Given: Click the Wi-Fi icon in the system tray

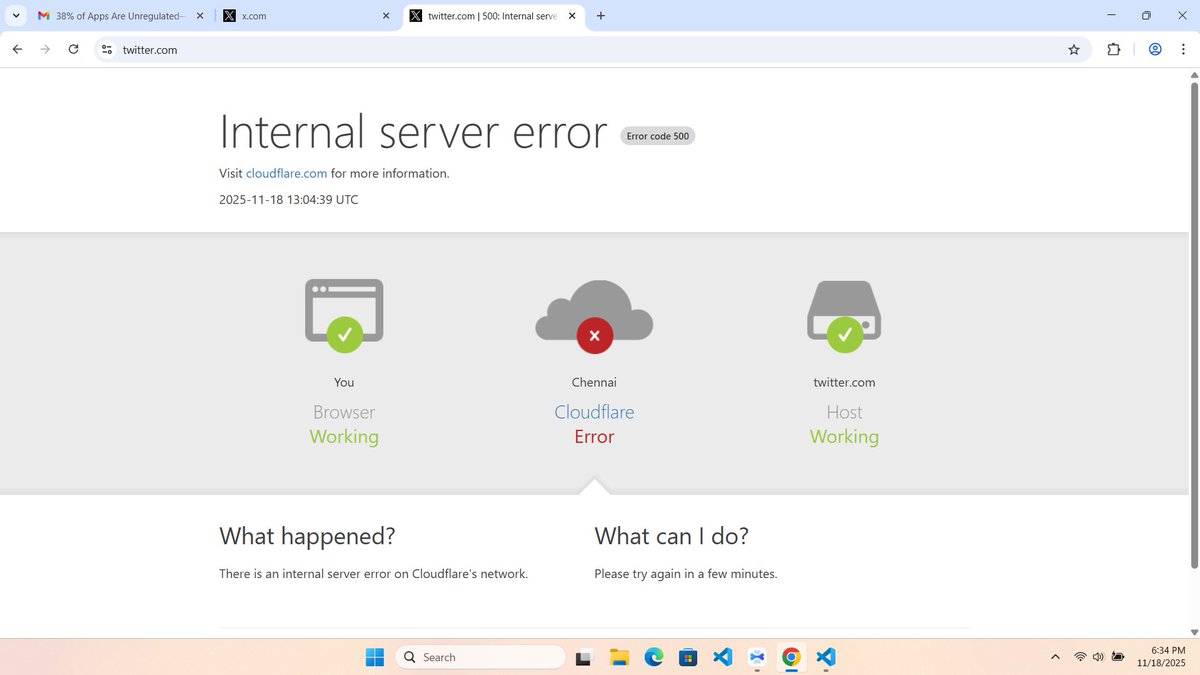Looking at the screenshot, I should pos(1080,657).
